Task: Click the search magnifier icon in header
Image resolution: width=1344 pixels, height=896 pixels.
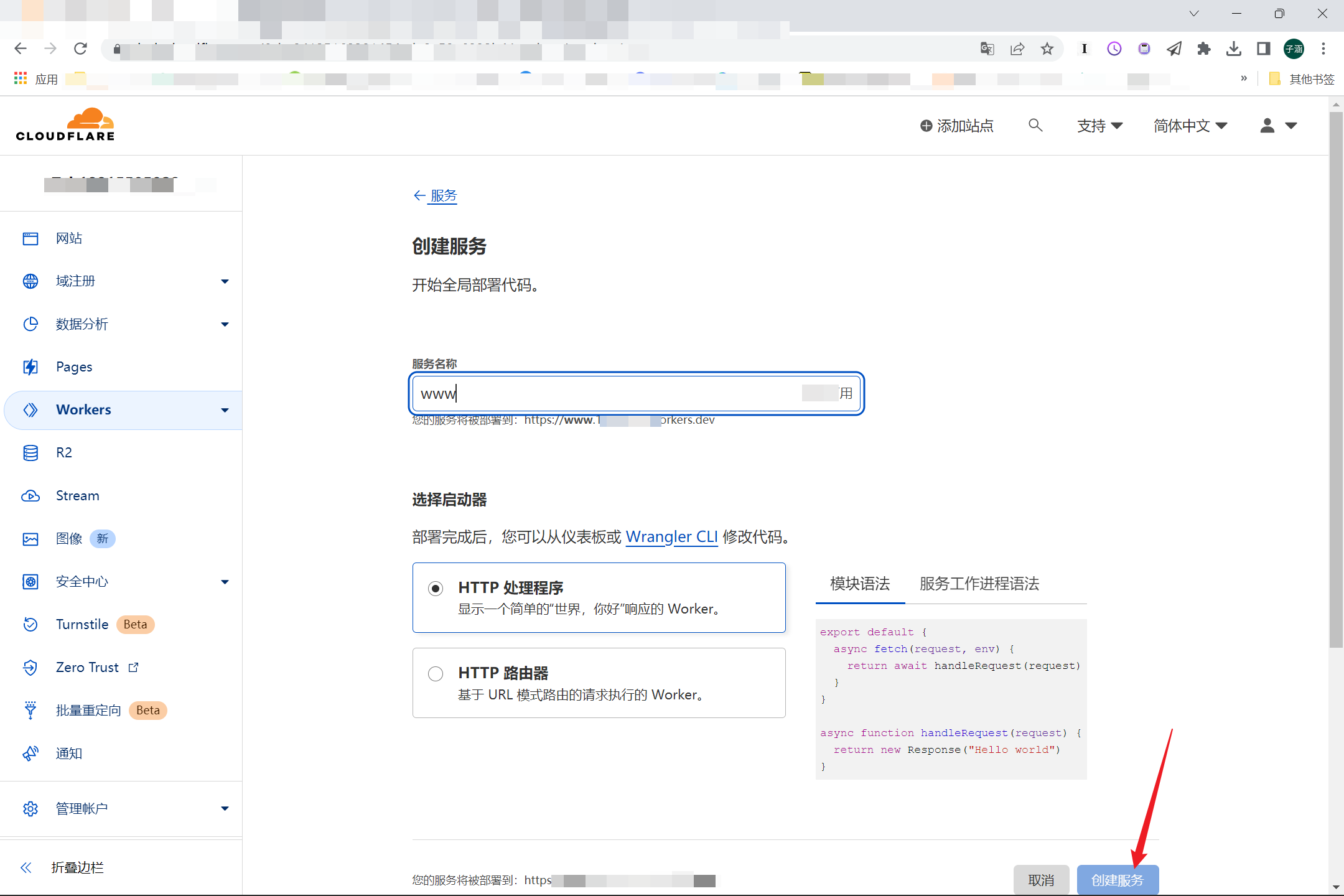Action: [1035, 126]
